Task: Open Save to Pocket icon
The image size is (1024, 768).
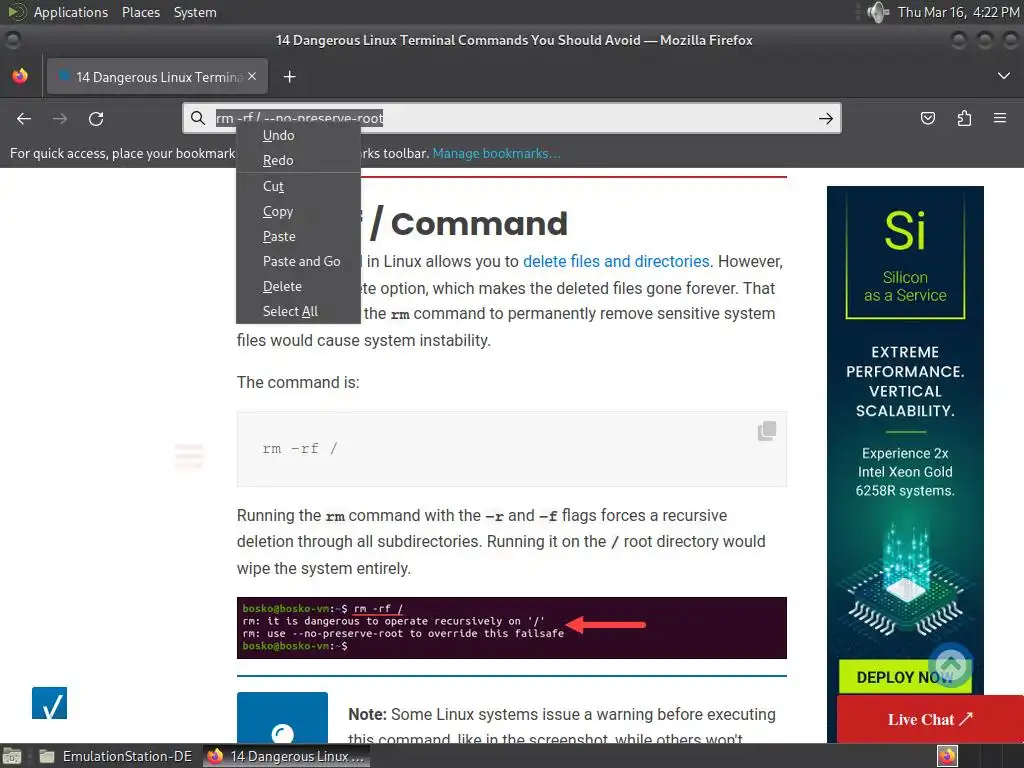Action: pos(927,118)
